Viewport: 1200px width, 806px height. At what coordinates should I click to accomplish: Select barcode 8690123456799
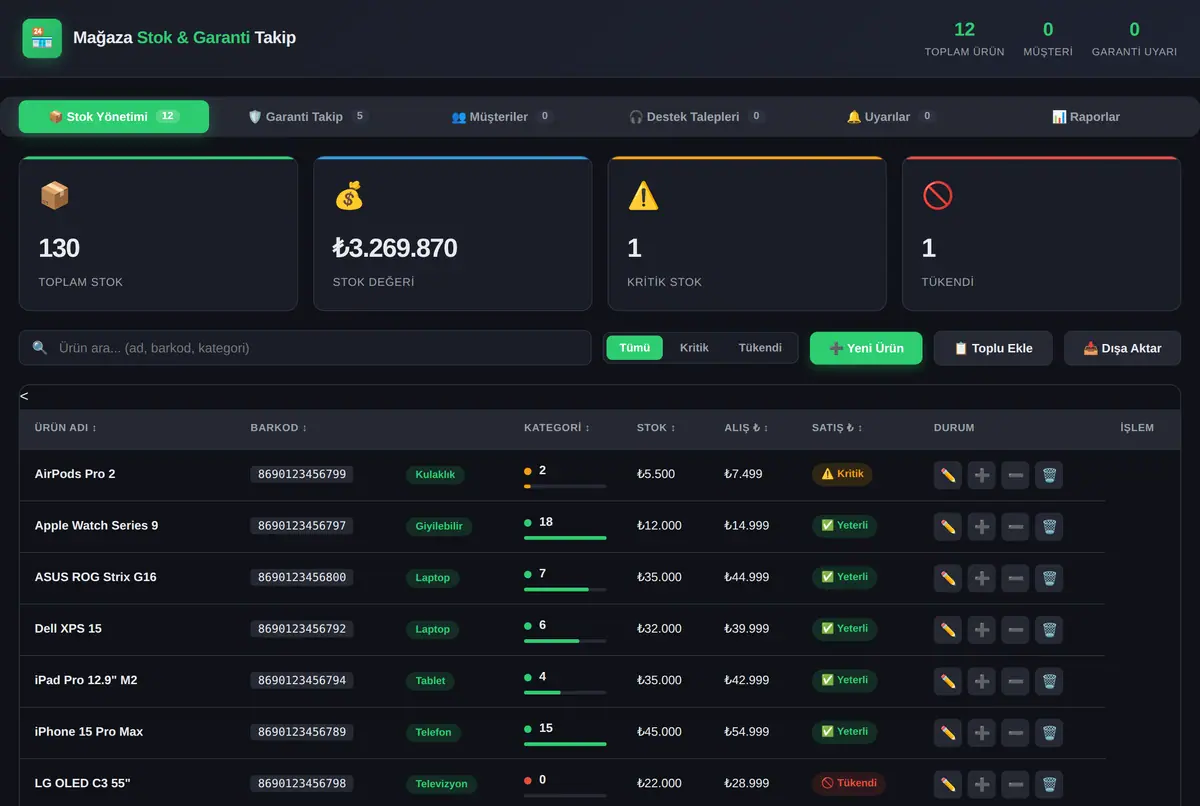coord(301,474)
